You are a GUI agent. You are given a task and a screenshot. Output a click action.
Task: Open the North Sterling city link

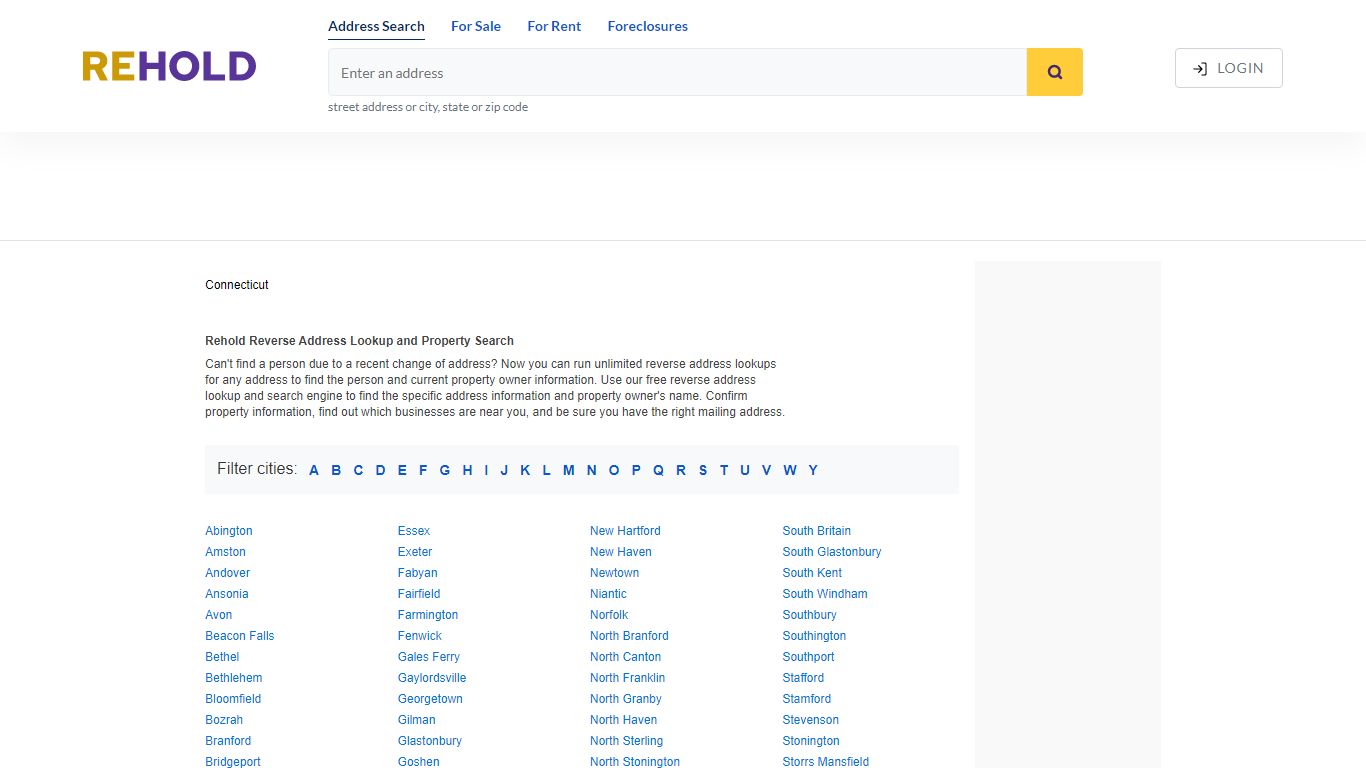point(626,741)
